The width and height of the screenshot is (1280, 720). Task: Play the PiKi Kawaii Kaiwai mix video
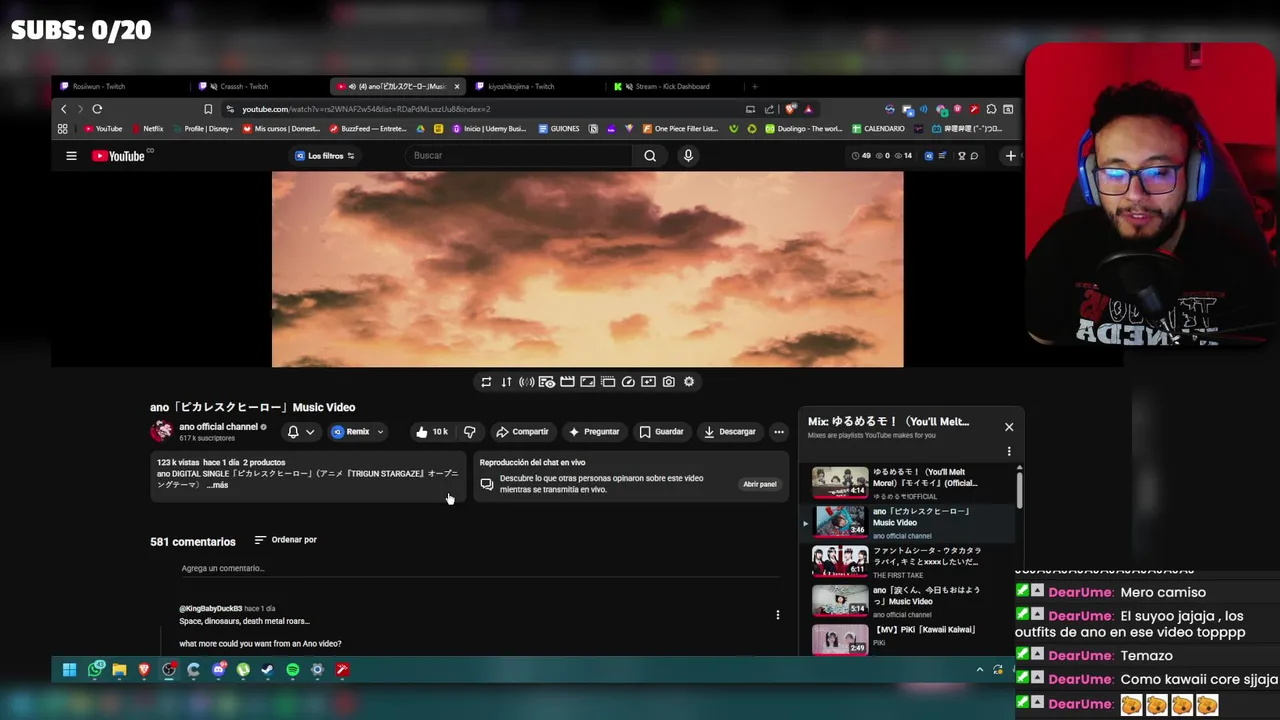(x=909, y=638)
